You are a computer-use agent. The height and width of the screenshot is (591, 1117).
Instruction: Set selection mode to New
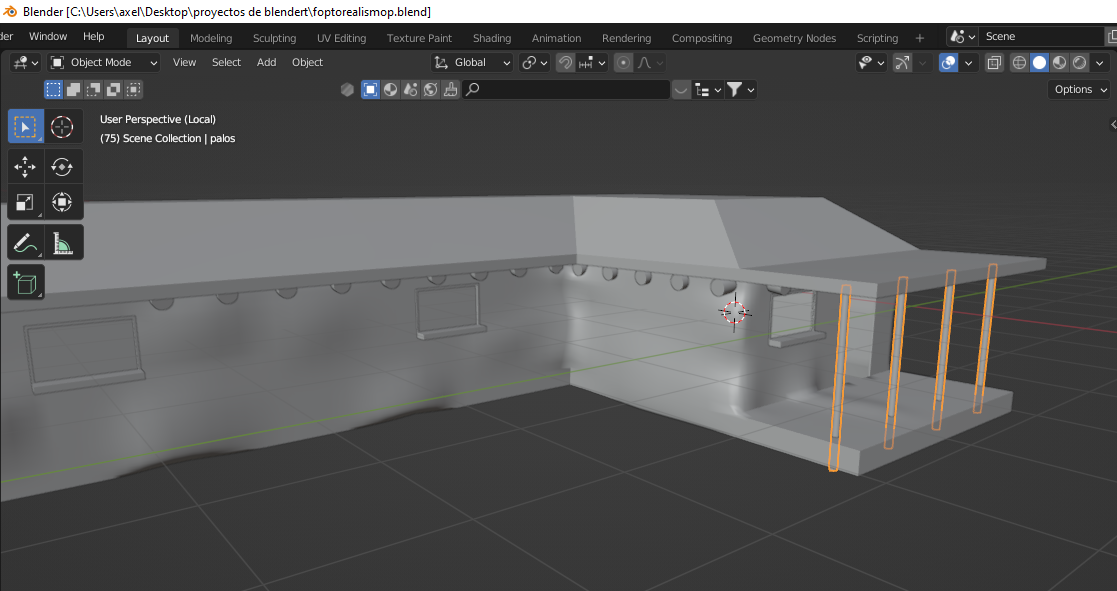point(53,89)
